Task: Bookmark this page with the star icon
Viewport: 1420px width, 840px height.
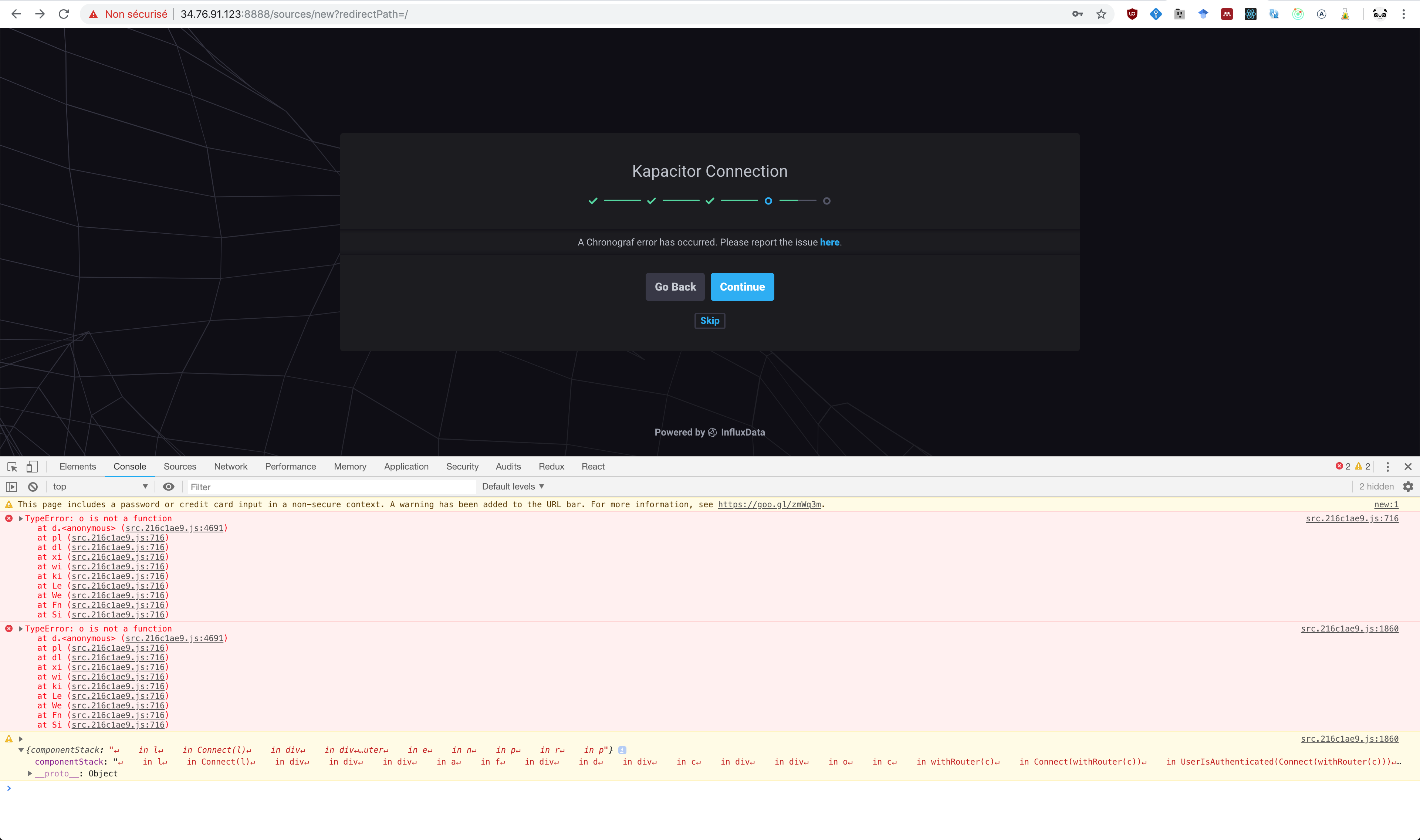Action: [x=1101, y=14]
